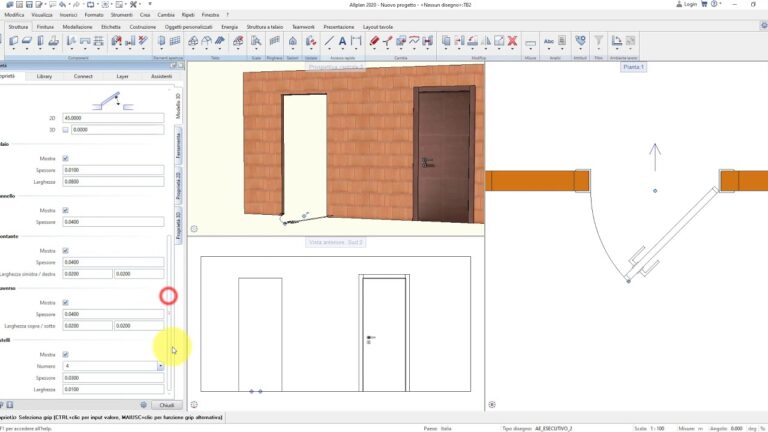The width and height of the screenshot is (768, 432).
Task: Open the Layer palette tab
Action: coord(122,76)
